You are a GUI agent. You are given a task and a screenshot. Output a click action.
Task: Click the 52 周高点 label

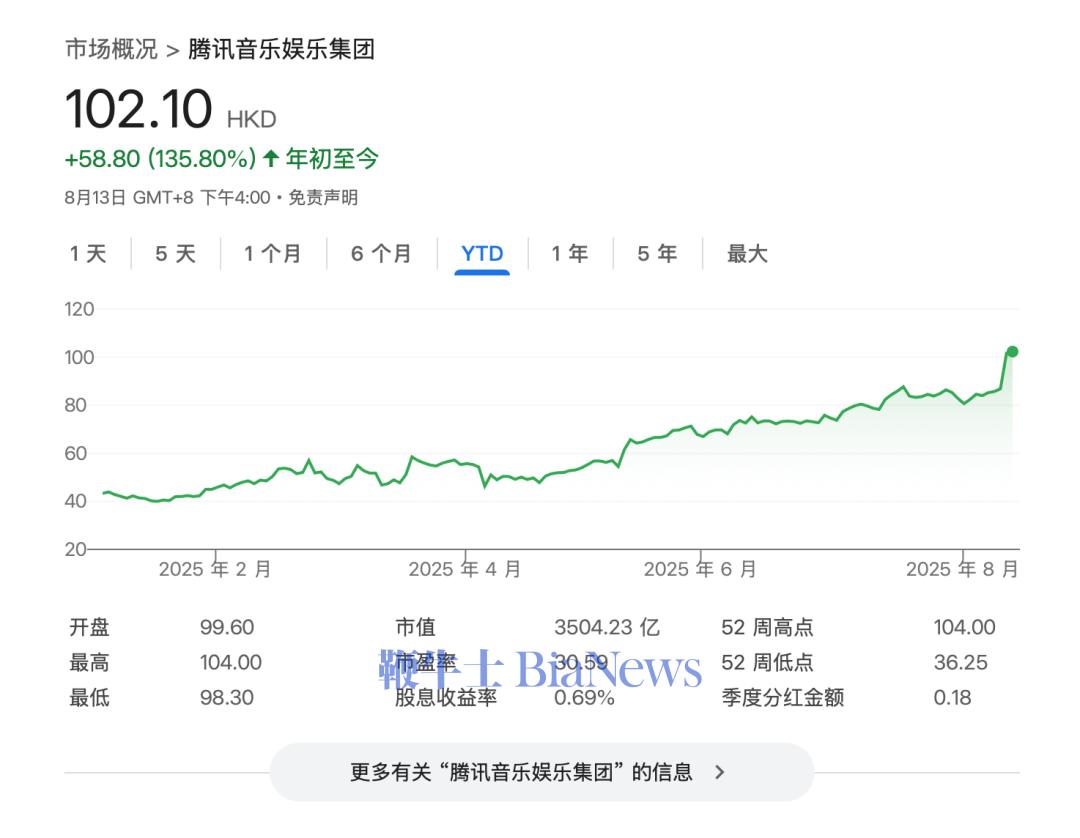(x=767, y=627)
